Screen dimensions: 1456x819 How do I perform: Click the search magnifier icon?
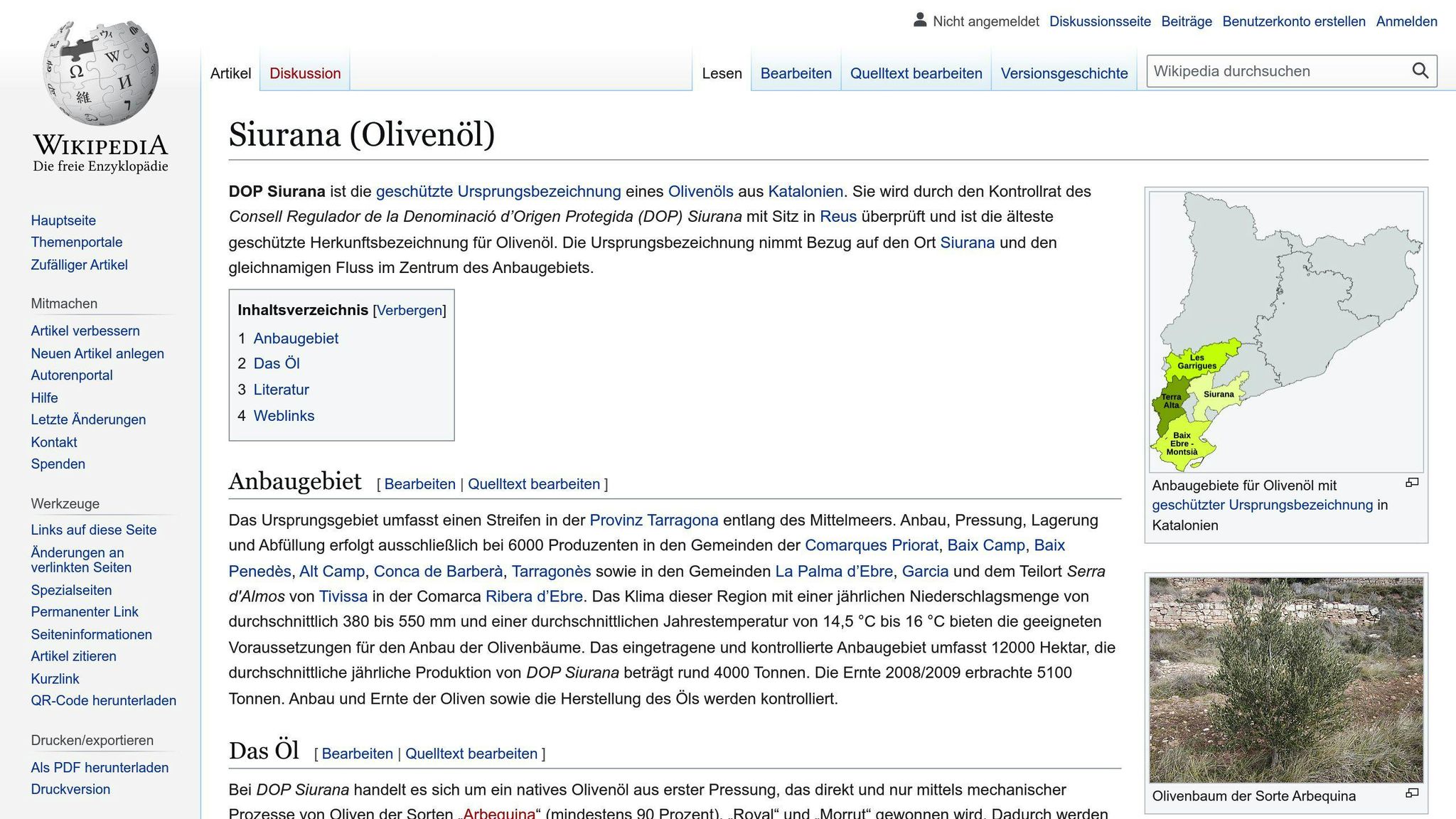coord(1420,71)
